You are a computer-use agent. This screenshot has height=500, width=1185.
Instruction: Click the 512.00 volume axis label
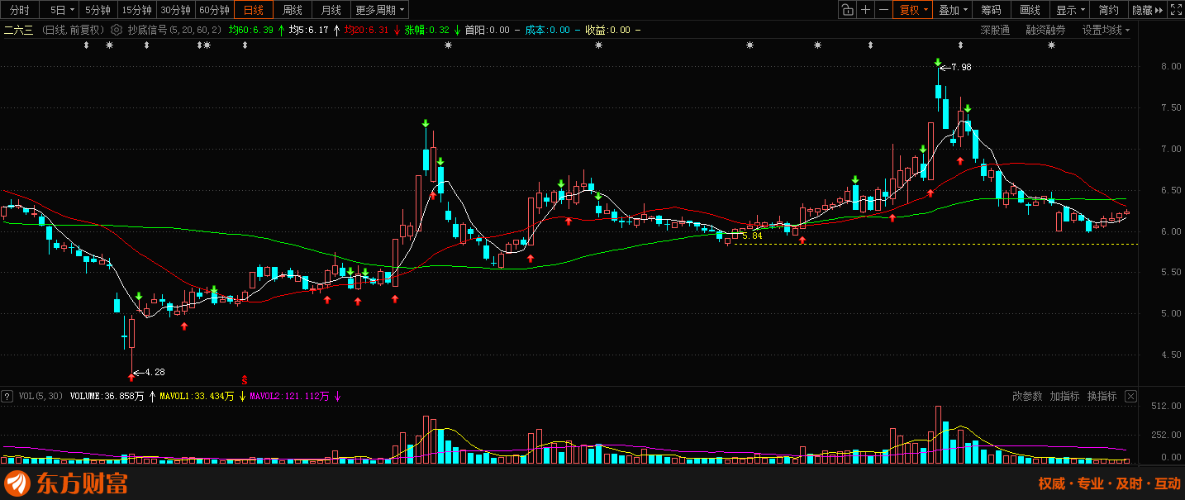tap(1167, 406)
